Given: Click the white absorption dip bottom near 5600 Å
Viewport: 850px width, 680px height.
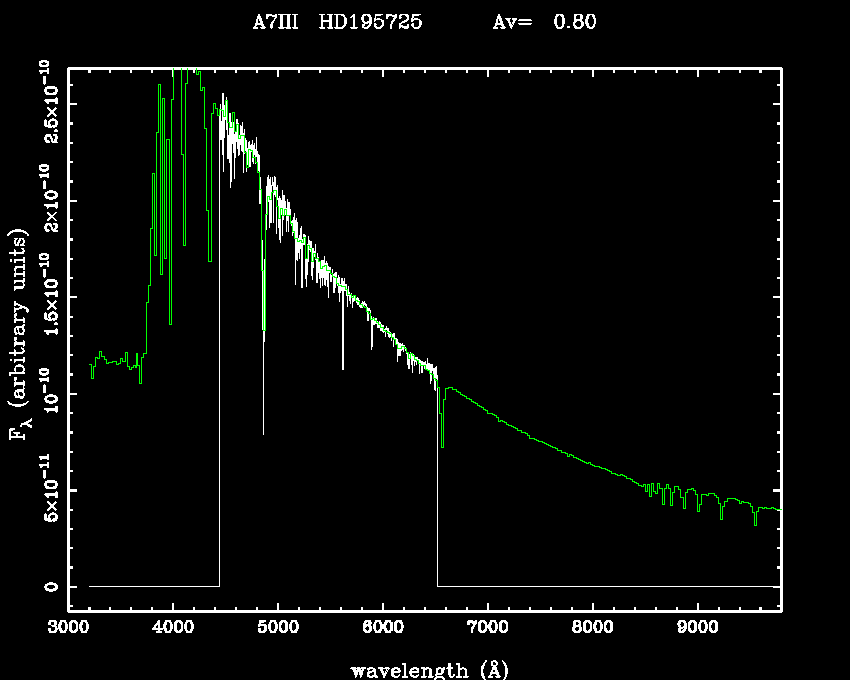Looking at the screenshot, I should [342, 367].
